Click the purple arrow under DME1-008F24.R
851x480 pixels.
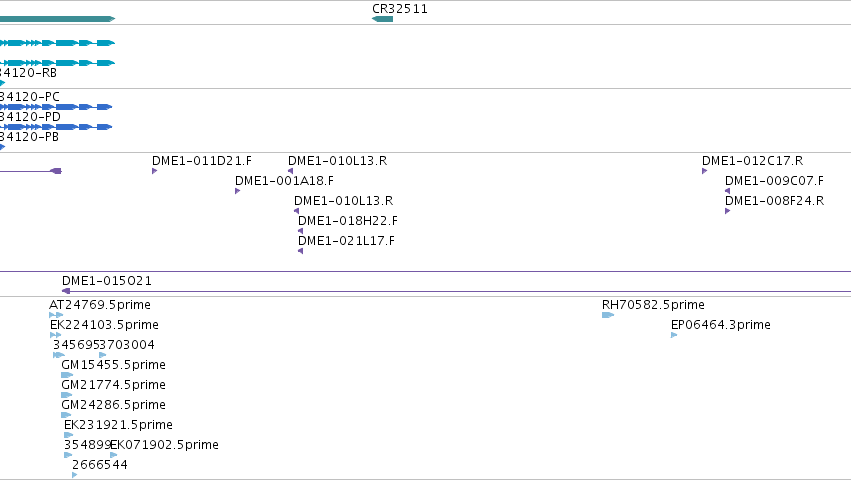click(728, 211)
